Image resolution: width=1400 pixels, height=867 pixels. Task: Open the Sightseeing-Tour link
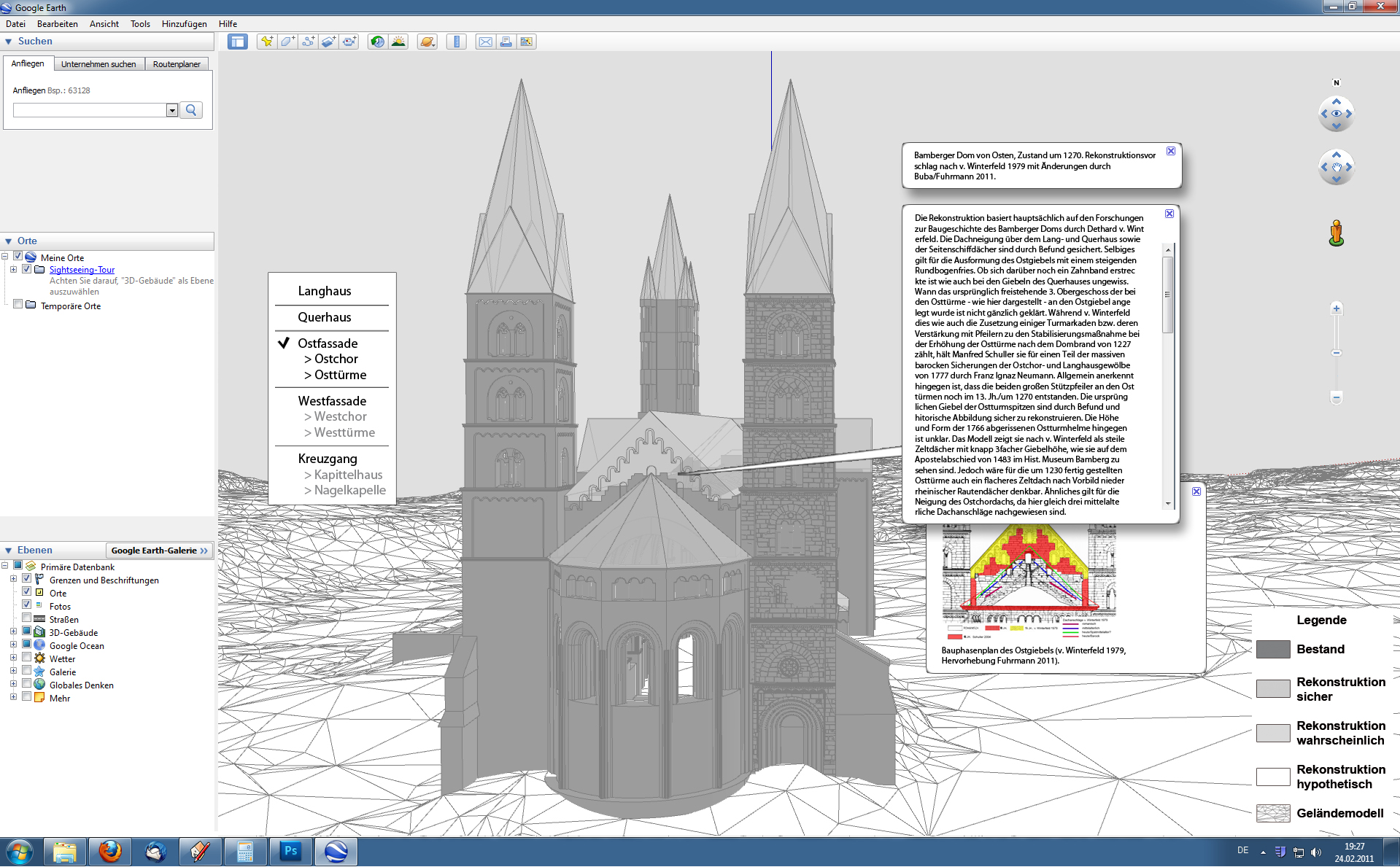click(x=82, y=270)
